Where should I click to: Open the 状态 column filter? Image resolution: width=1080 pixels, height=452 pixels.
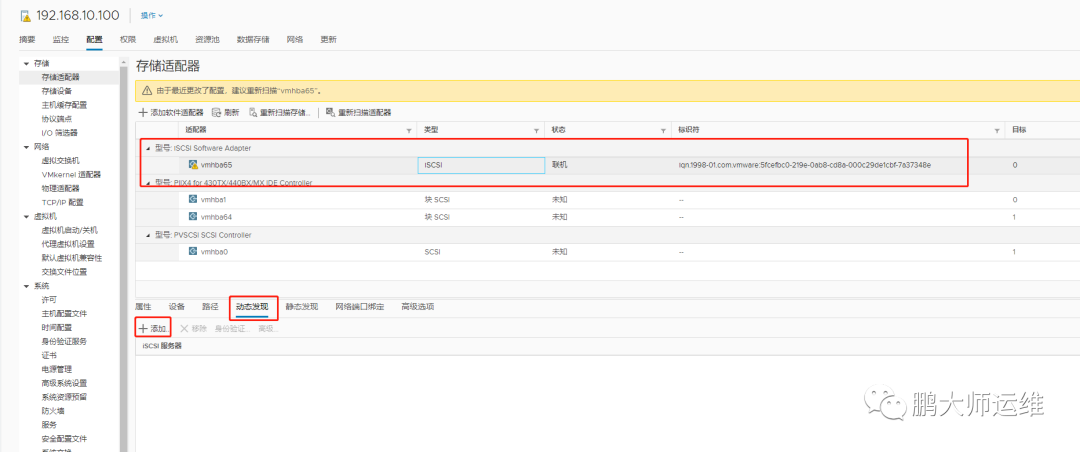tap(663, 130)
